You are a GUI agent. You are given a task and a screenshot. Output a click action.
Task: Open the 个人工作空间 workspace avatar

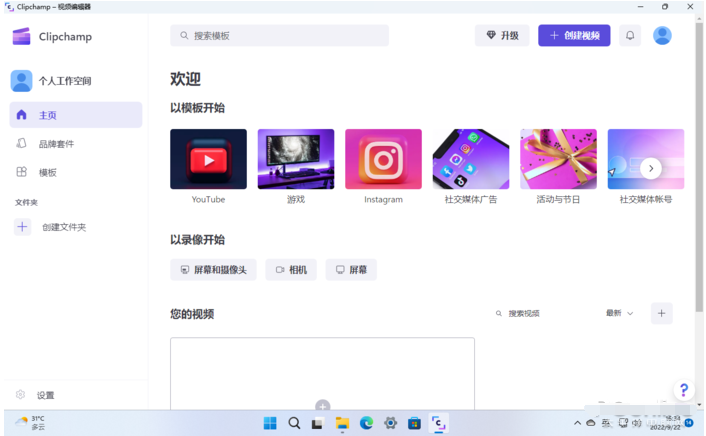tap(21, 81)
